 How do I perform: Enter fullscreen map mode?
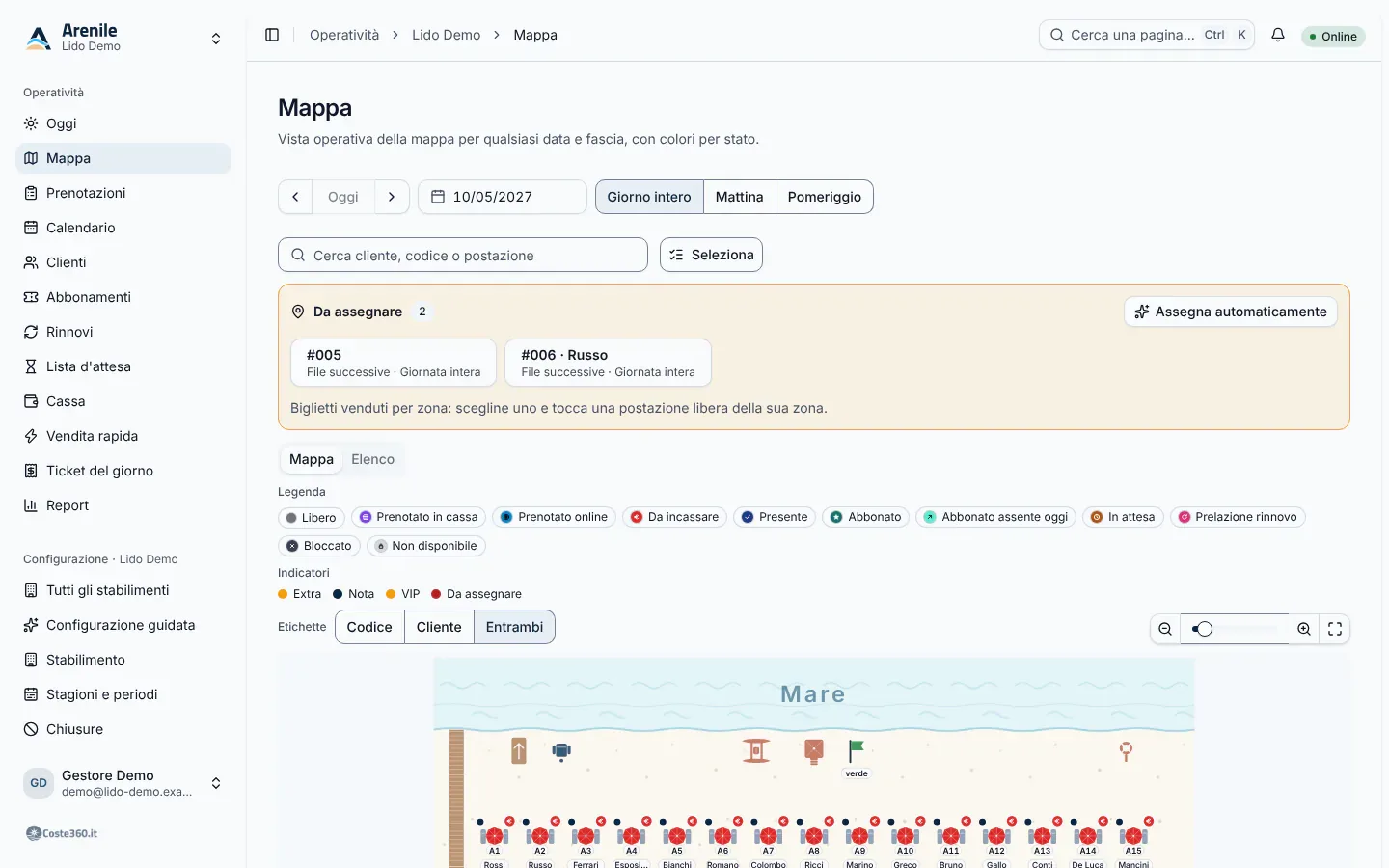1335,629
